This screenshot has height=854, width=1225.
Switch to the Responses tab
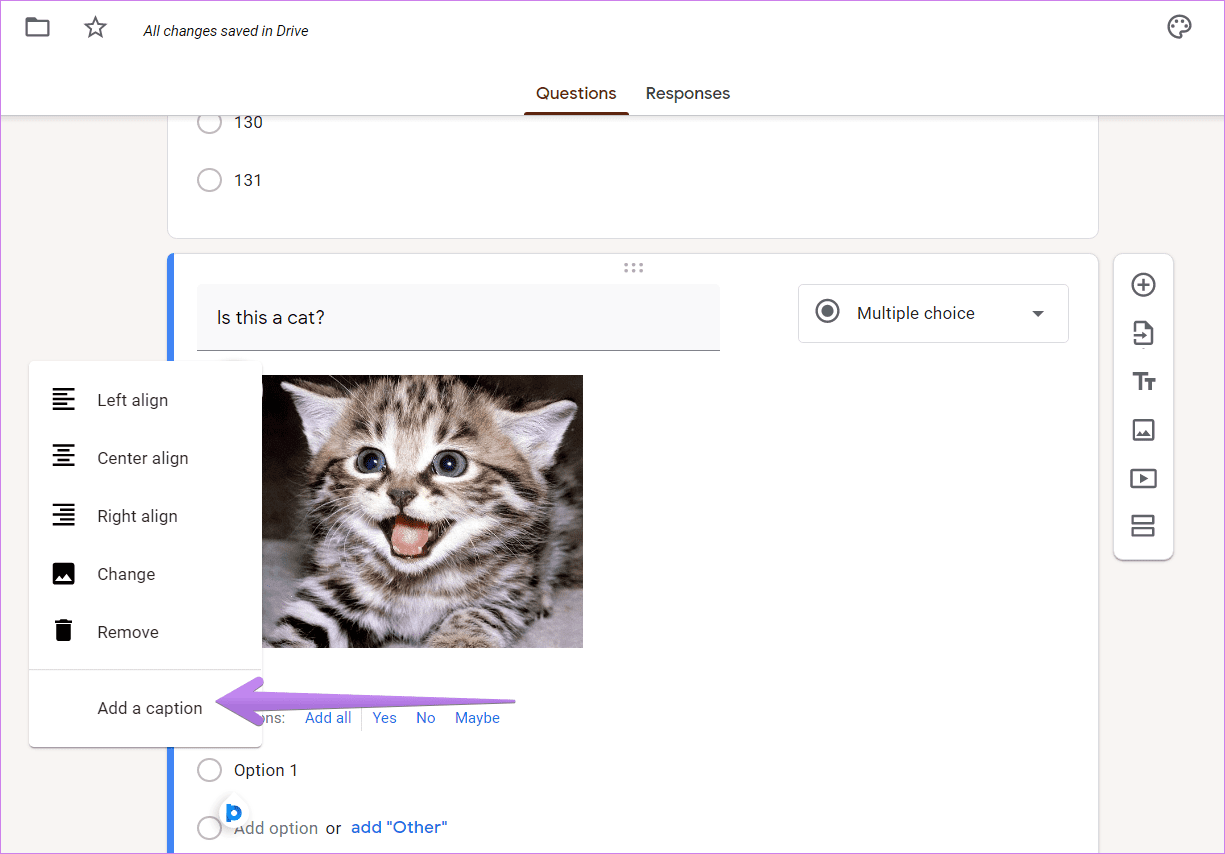pos(688,93)
